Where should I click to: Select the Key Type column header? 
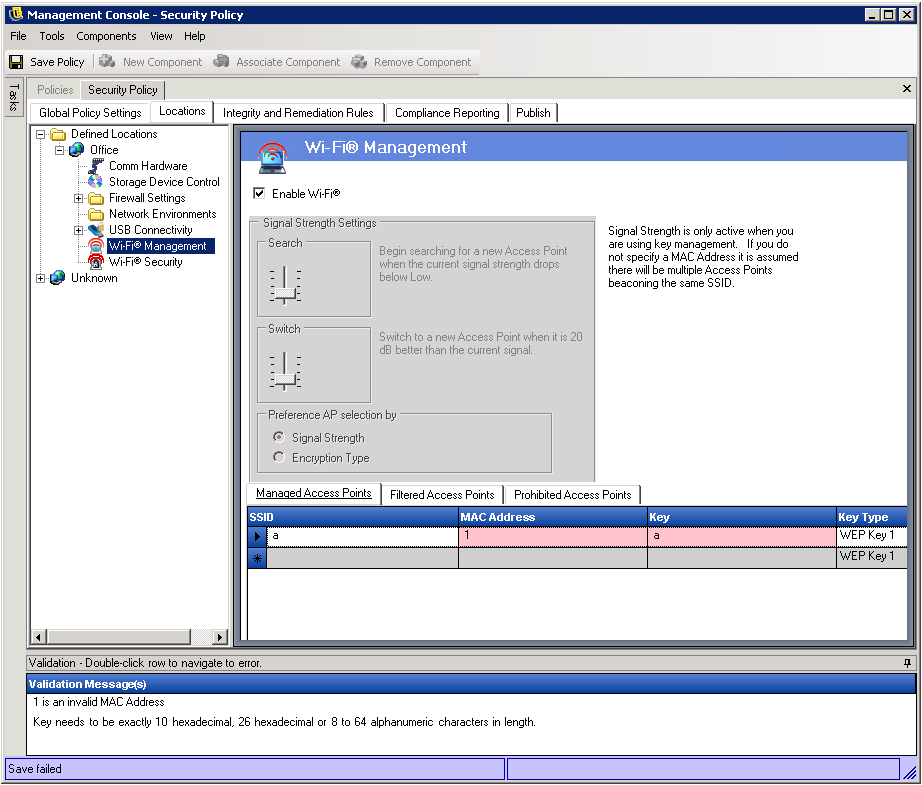click(871, 517)
